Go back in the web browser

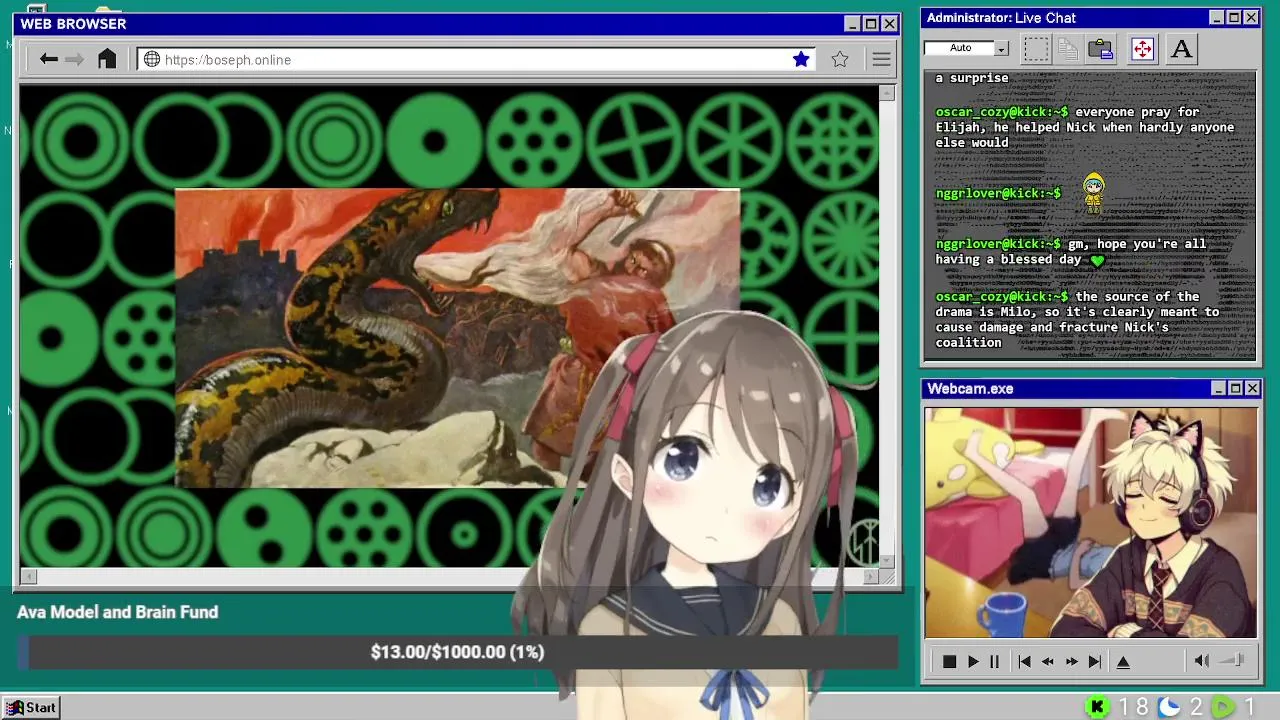[x=48, y=59]
